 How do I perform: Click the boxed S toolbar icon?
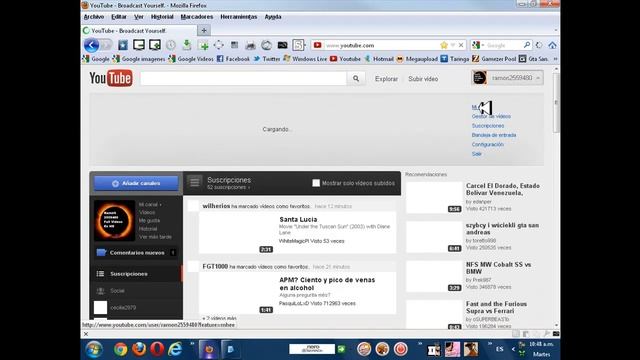[298, 45]
